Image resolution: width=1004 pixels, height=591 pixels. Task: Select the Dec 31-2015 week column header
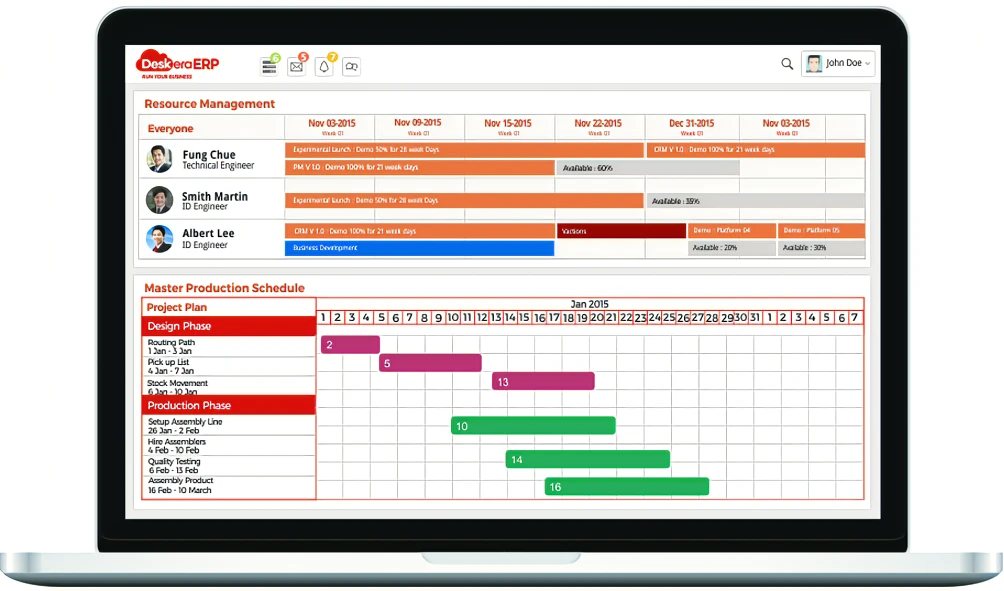pyautogui.click(x=691, y=126)
